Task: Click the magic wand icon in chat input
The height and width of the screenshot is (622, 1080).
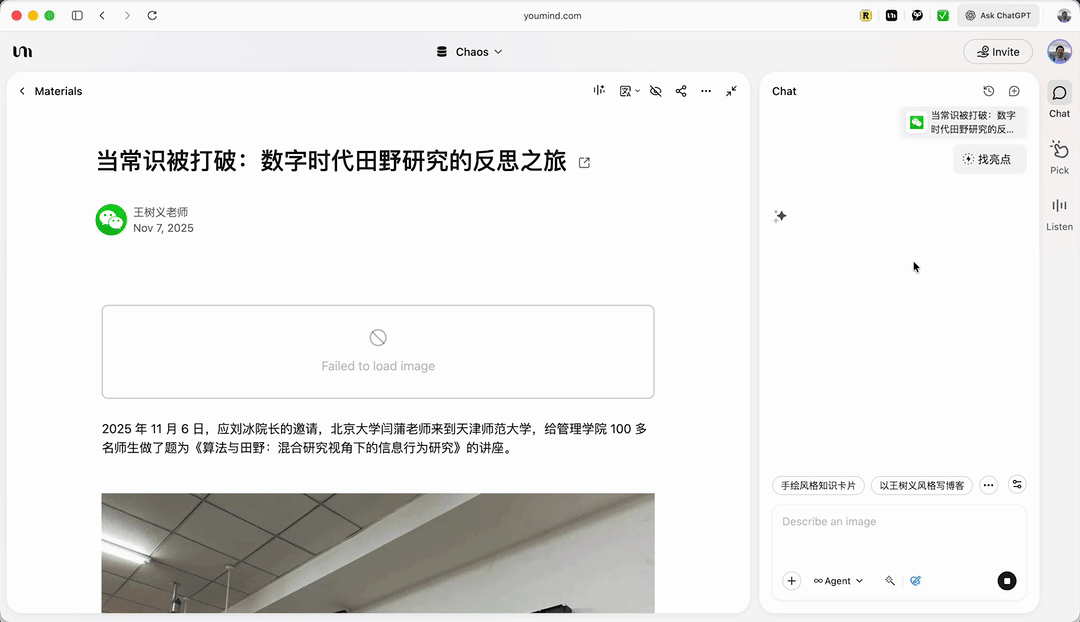Action: point(890,581)
